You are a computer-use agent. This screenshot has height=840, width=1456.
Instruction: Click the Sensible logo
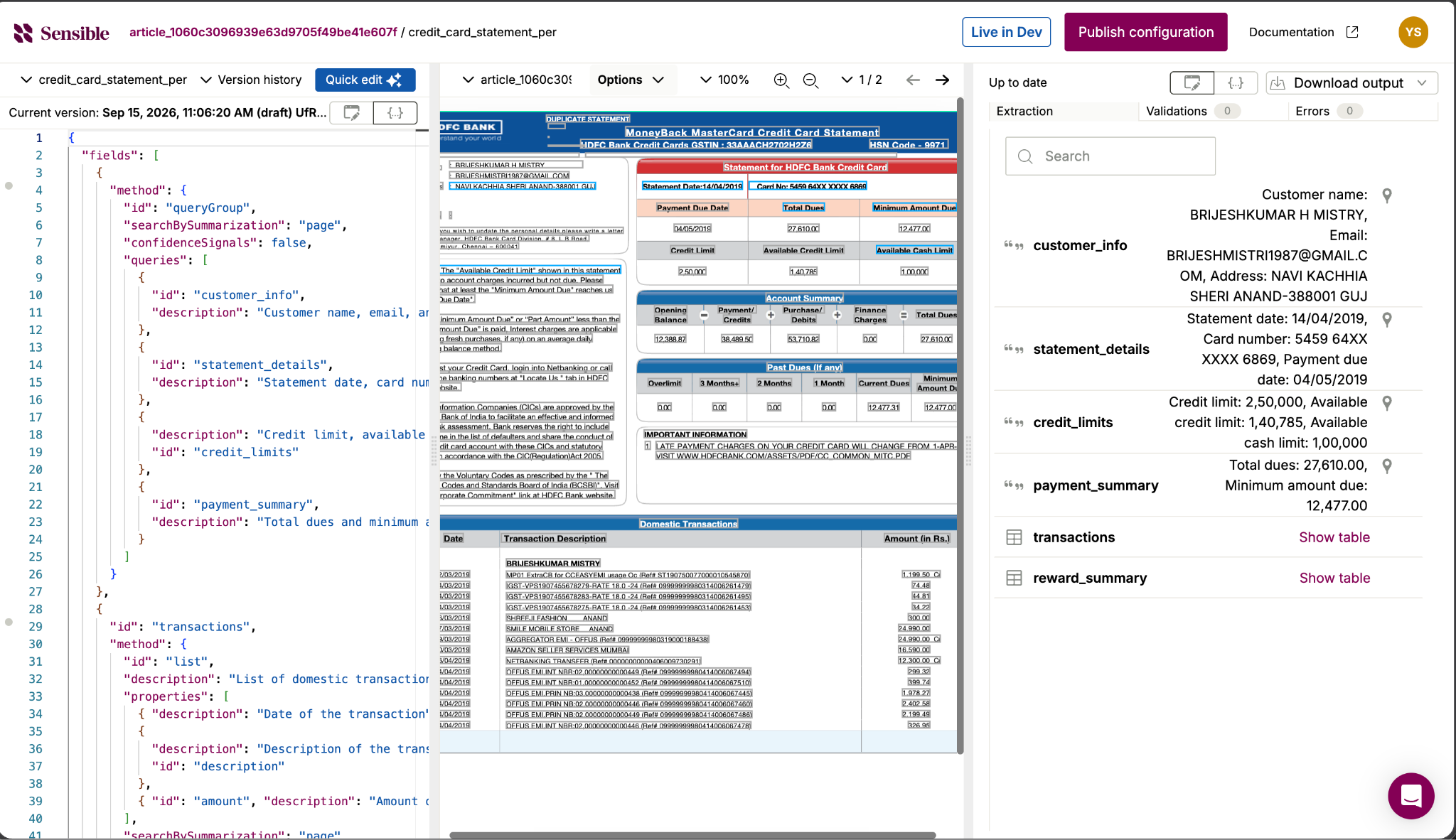[x=61, y=33]
